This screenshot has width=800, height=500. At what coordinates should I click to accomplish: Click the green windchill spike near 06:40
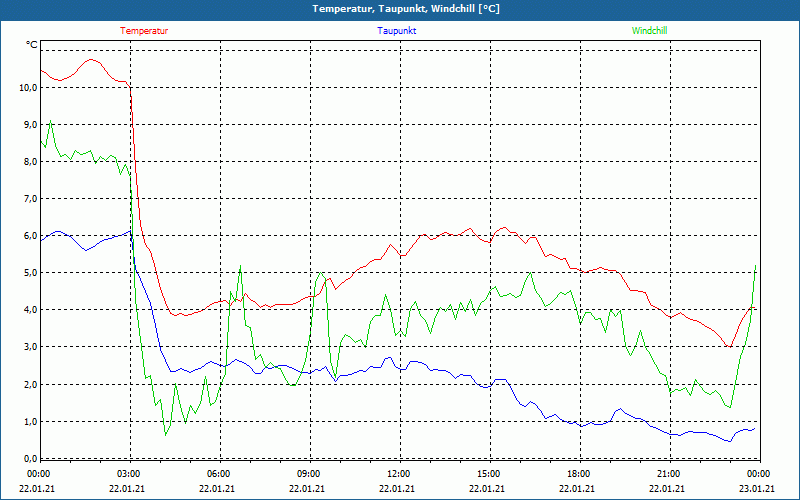240,266
